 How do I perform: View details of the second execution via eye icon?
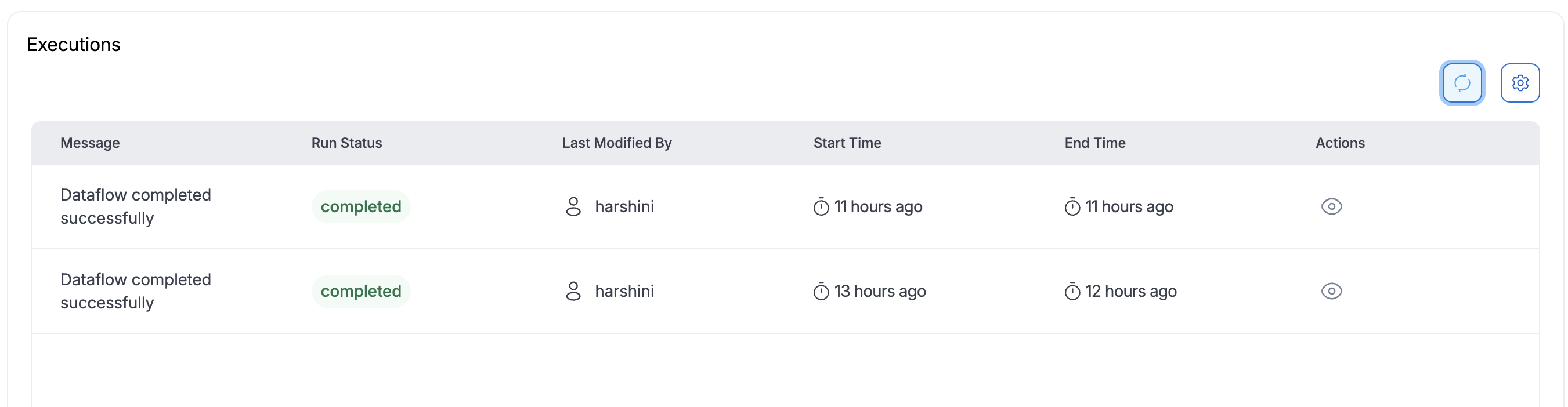[x=1332, y=291]
